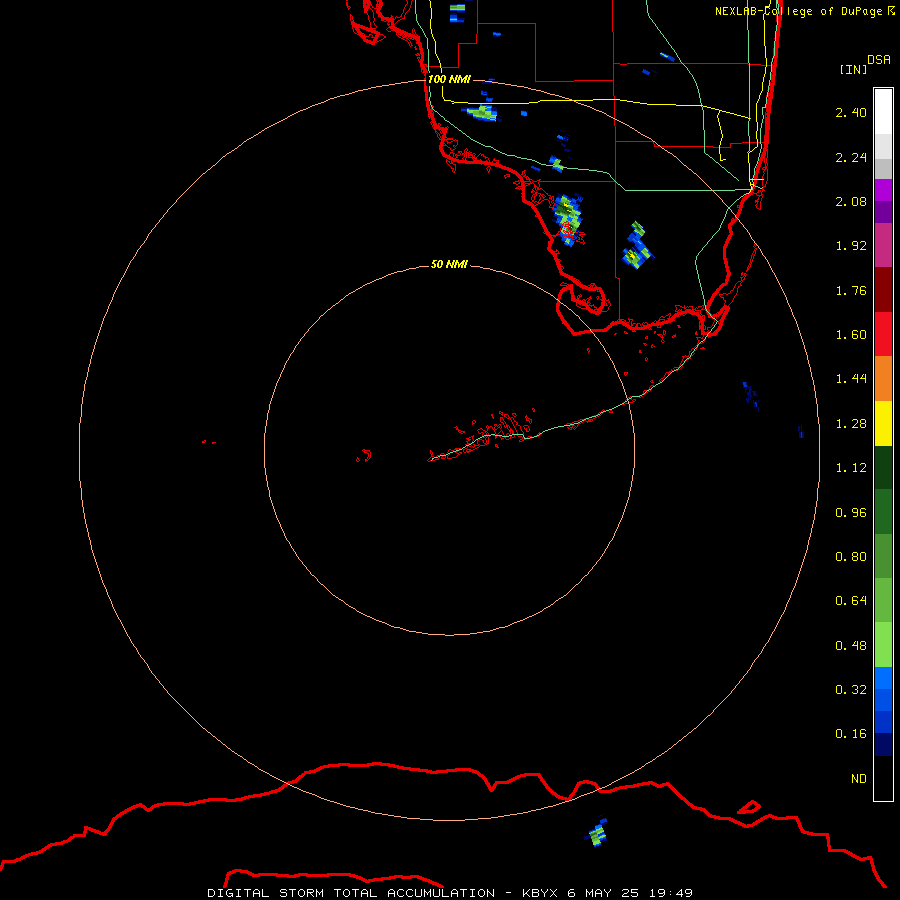
Task: Pick the white swatch atop the color scale
Action: point(883,112)
